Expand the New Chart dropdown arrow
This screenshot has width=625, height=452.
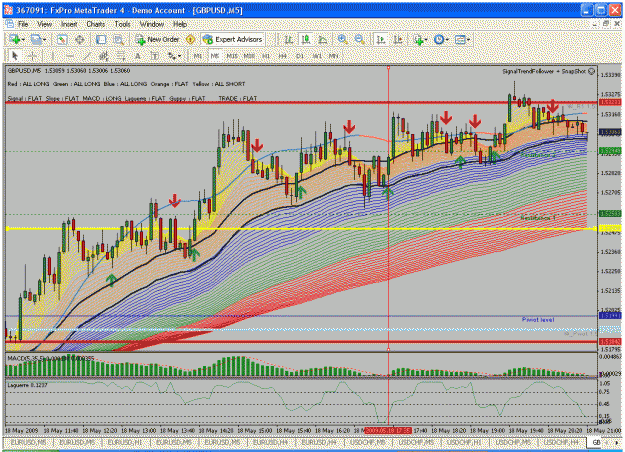point(23,40)
